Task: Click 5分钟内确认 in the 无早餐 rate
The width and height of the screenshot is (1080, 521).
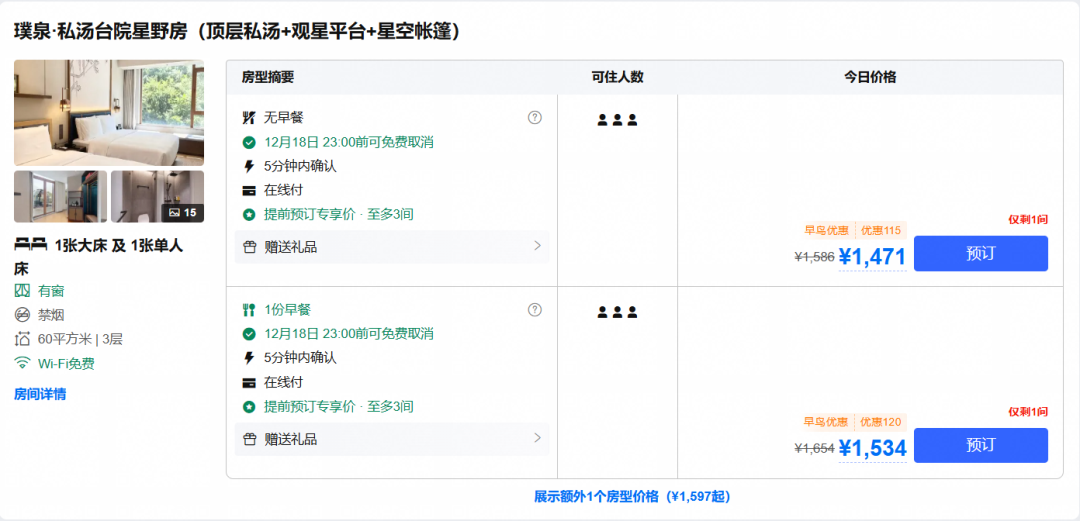Action: pos(300,166)
